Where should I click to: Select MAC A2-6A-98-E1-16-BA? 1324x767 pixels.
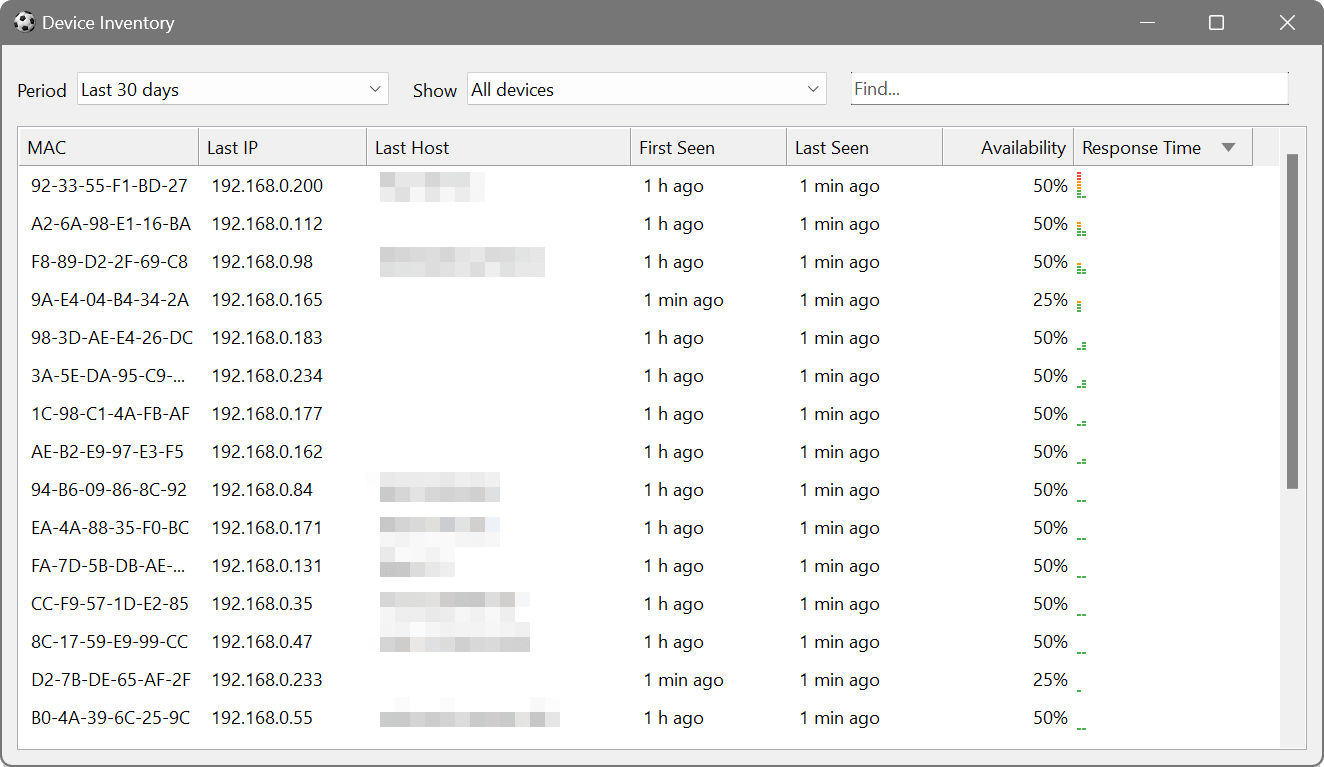111,224
